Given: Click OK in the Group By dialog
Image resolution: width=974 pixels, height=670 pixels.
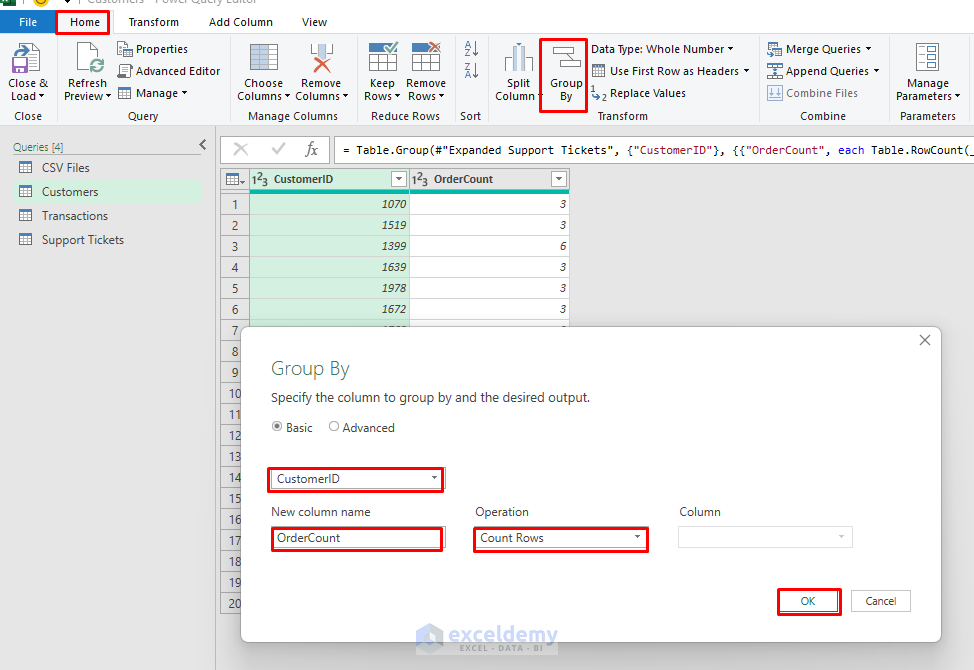Looking at the screenshot, I should (808, 601).
